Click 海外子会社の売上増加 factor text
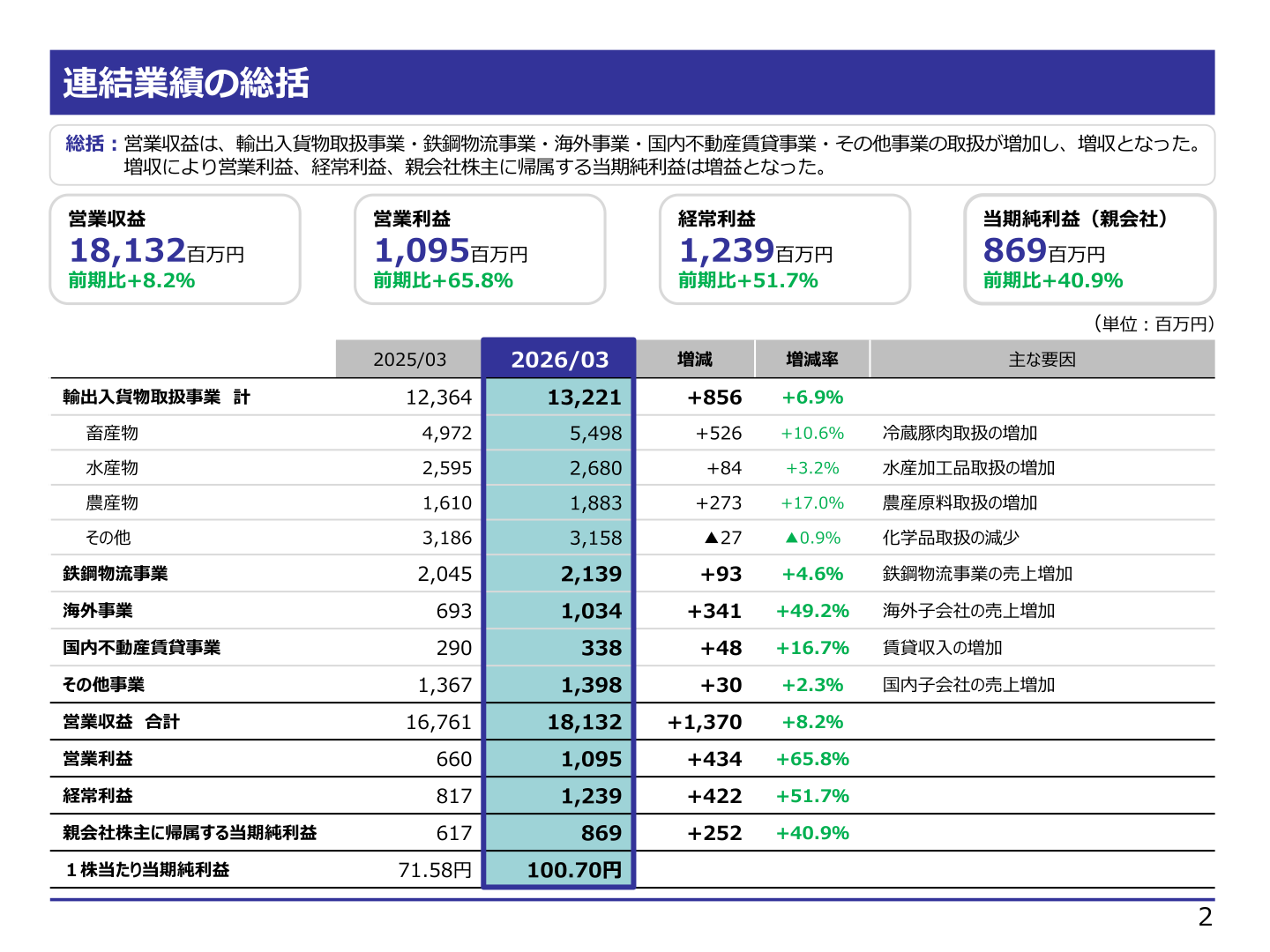The image size is (1270, 952). click(x=968, y=611)
